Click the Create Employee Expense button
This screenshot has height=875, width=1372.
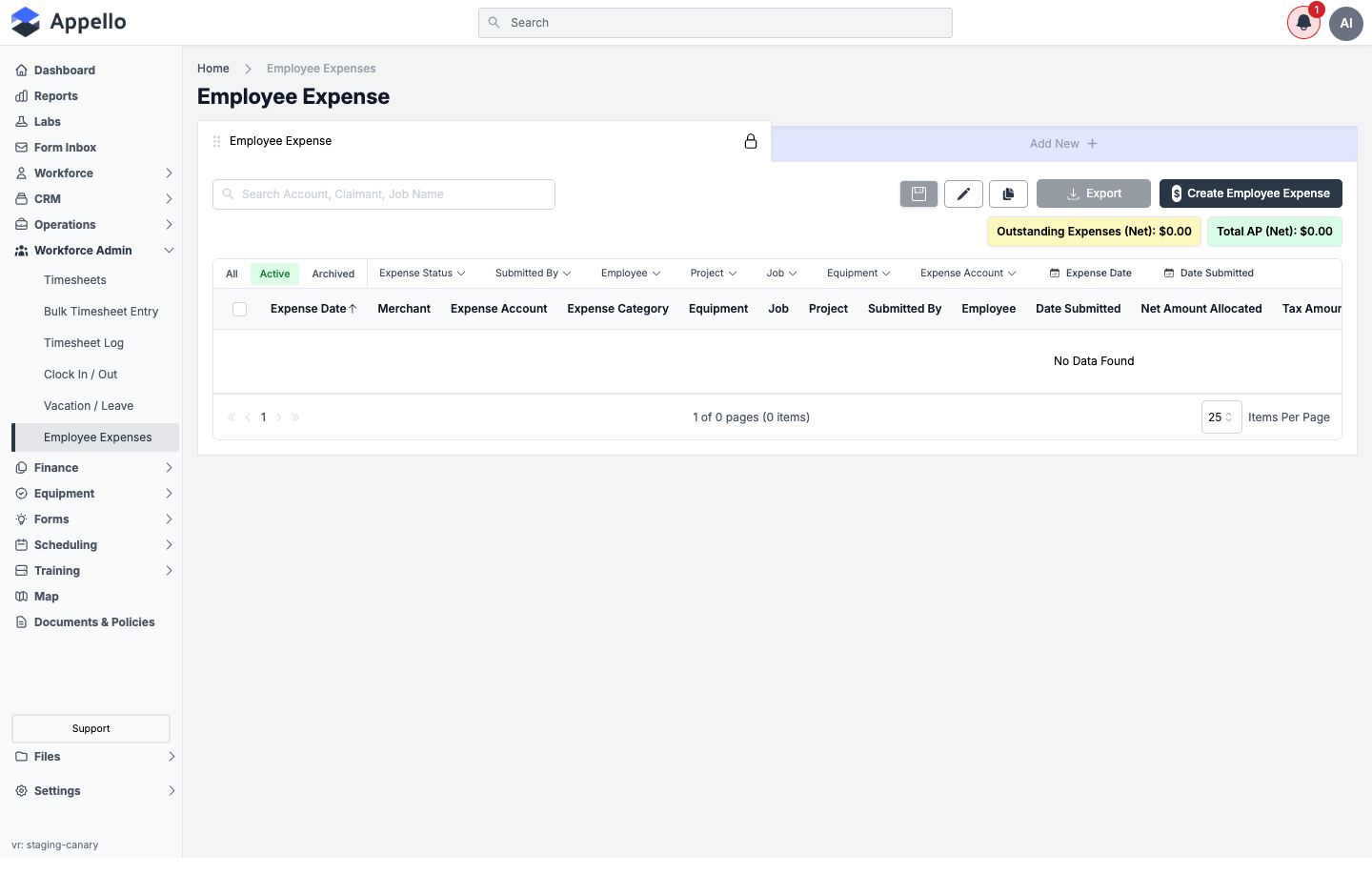click(1250, 193)
